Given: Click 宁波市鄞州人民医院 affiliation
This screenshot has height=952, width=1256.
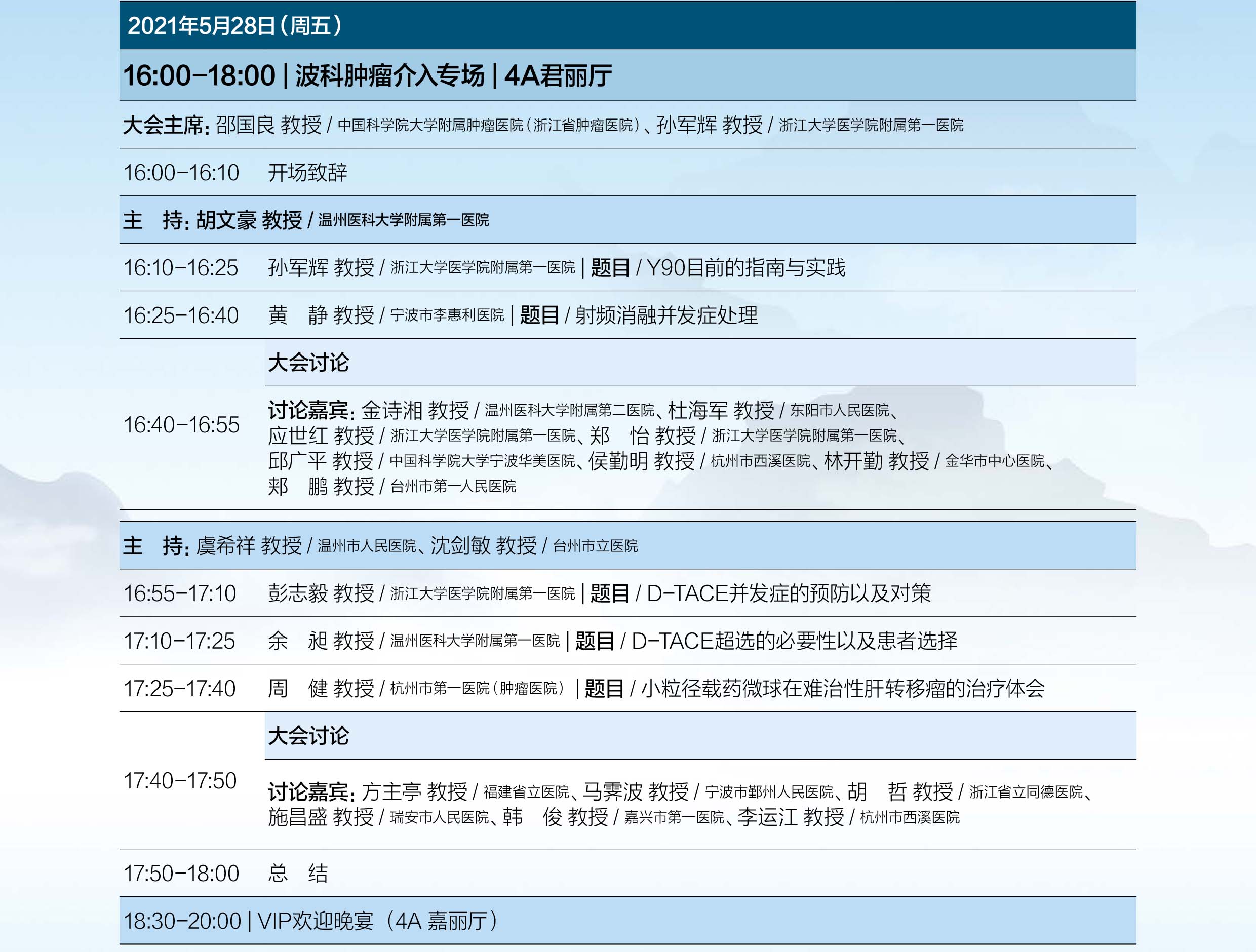Looking at the screenshot, I should (x=769, y=792).
